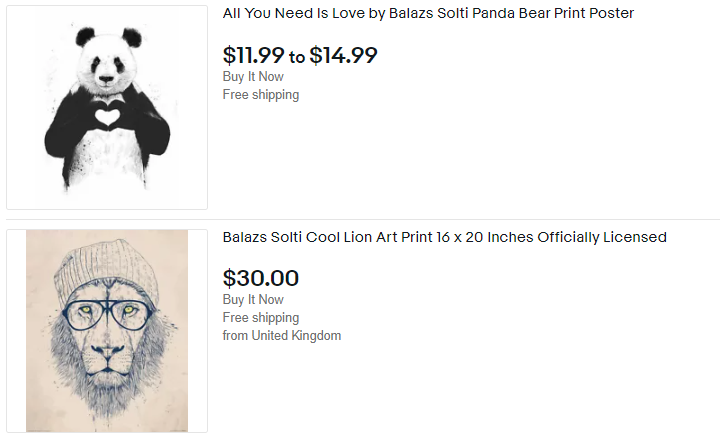
Task: Open the Cool Lion art print thumbnail
Action: pos(107,331)
